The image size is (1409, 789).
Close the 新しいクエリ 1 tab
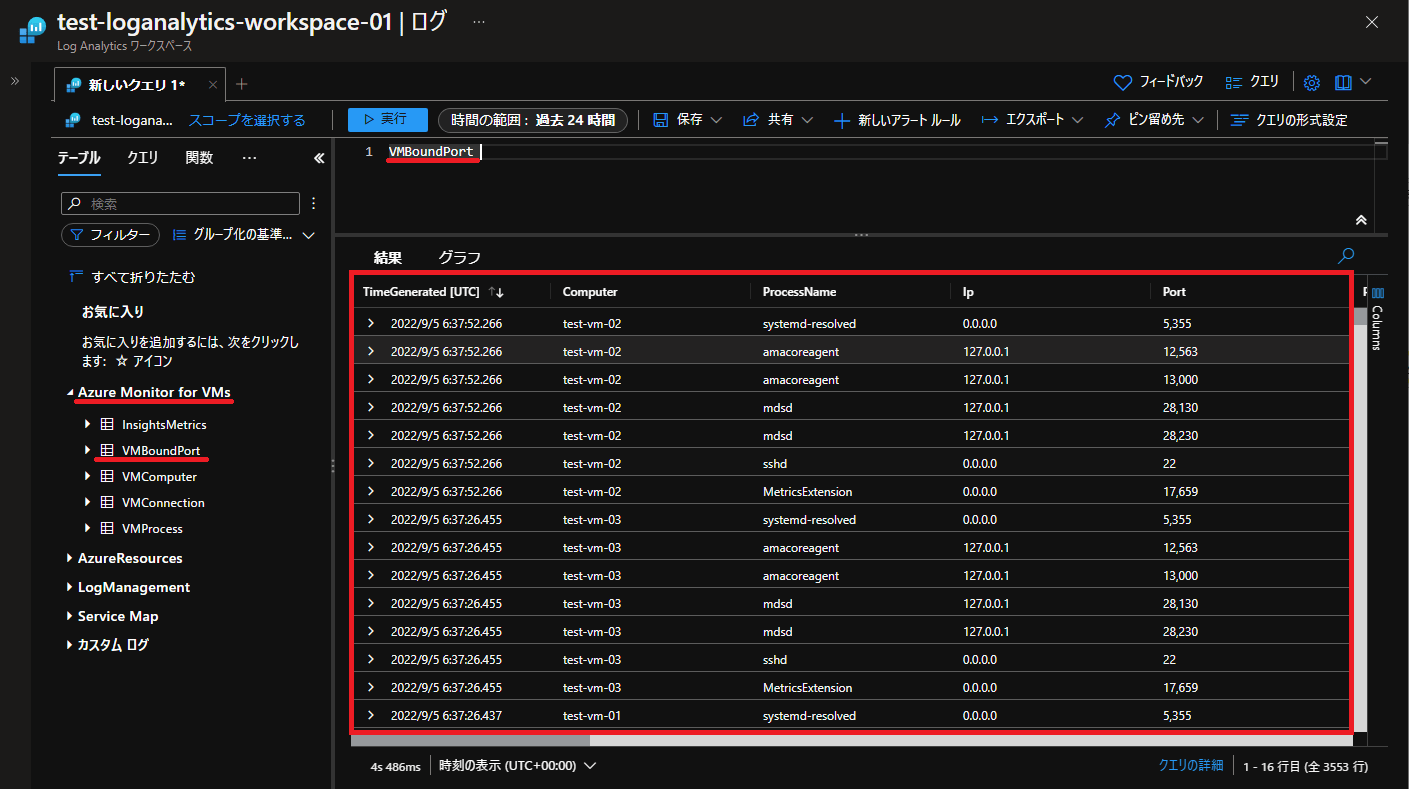(x=212, y=85)
